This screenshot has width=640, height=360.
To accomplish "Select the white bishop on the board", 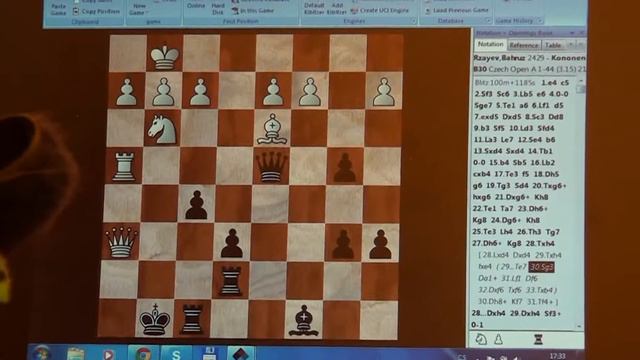I will point(272,129).
